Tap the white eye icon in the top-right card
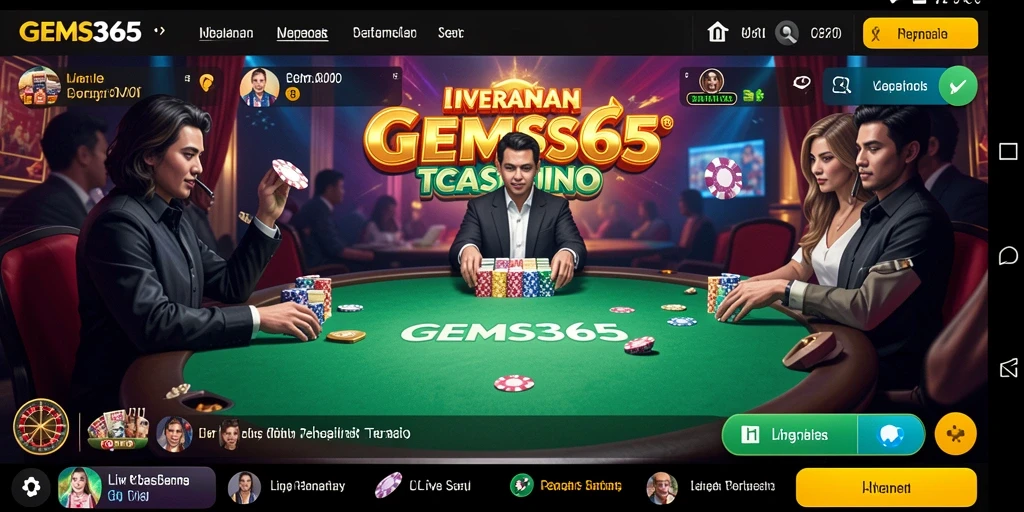The image size is (1024, 512). [801, 82]
